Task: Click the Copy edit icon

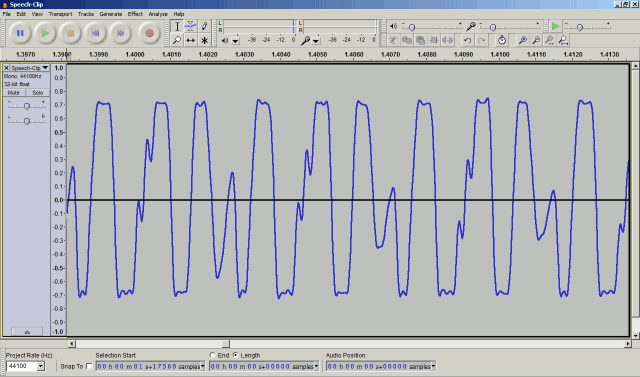Action: [x=407, y=40]
